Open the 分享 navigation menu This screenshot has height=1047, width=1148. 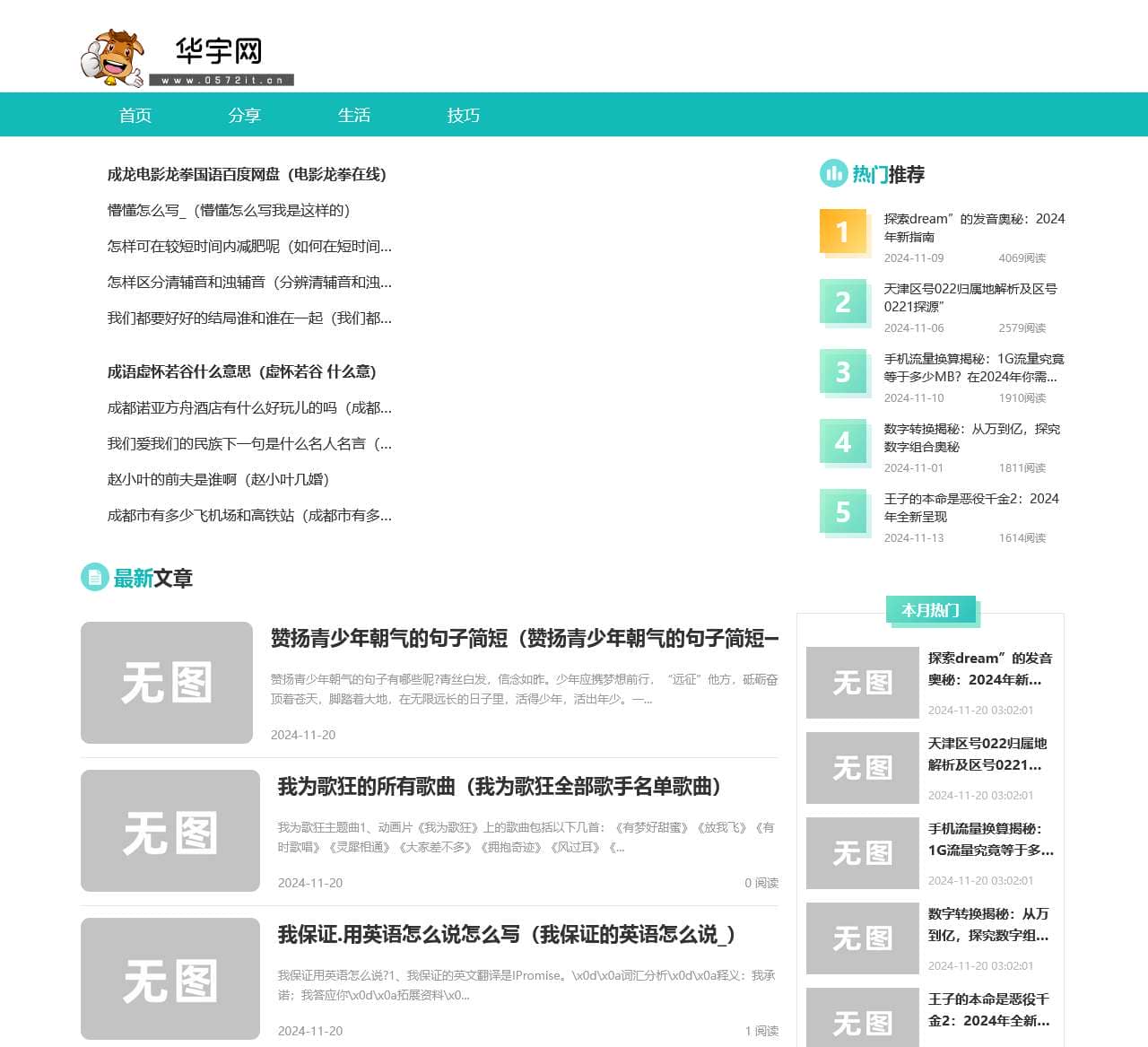point(245,115)
